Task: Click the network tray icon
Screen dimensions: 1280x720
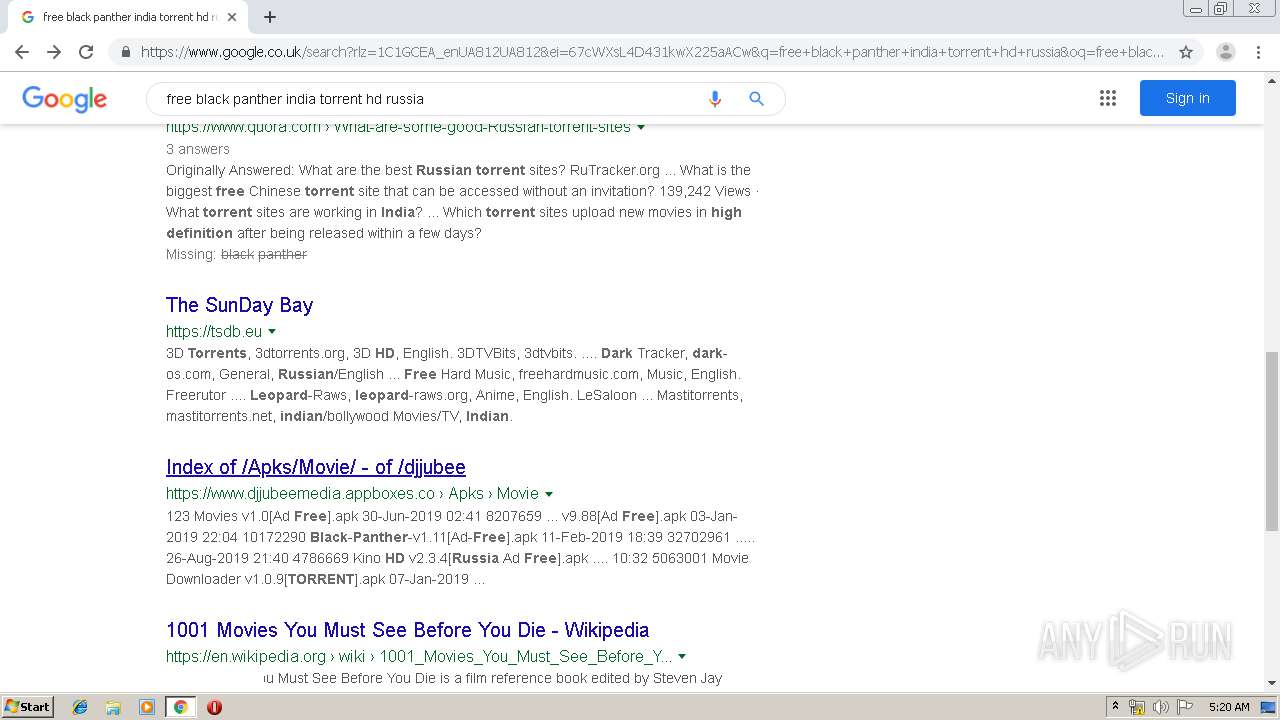Action: pos(1137,707)
